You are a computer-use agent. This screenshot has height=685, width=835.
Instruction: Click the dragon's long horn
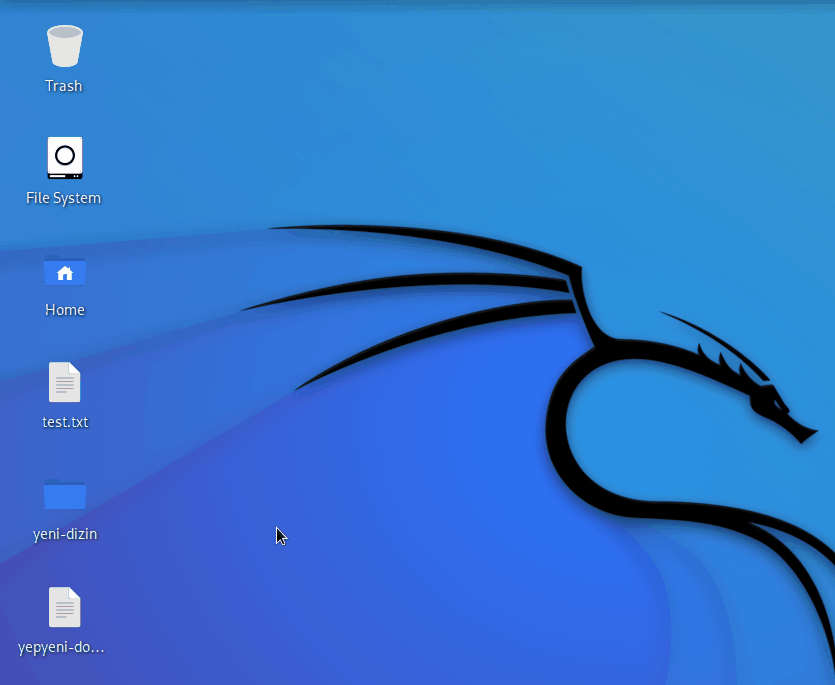(x=714, y=341)
